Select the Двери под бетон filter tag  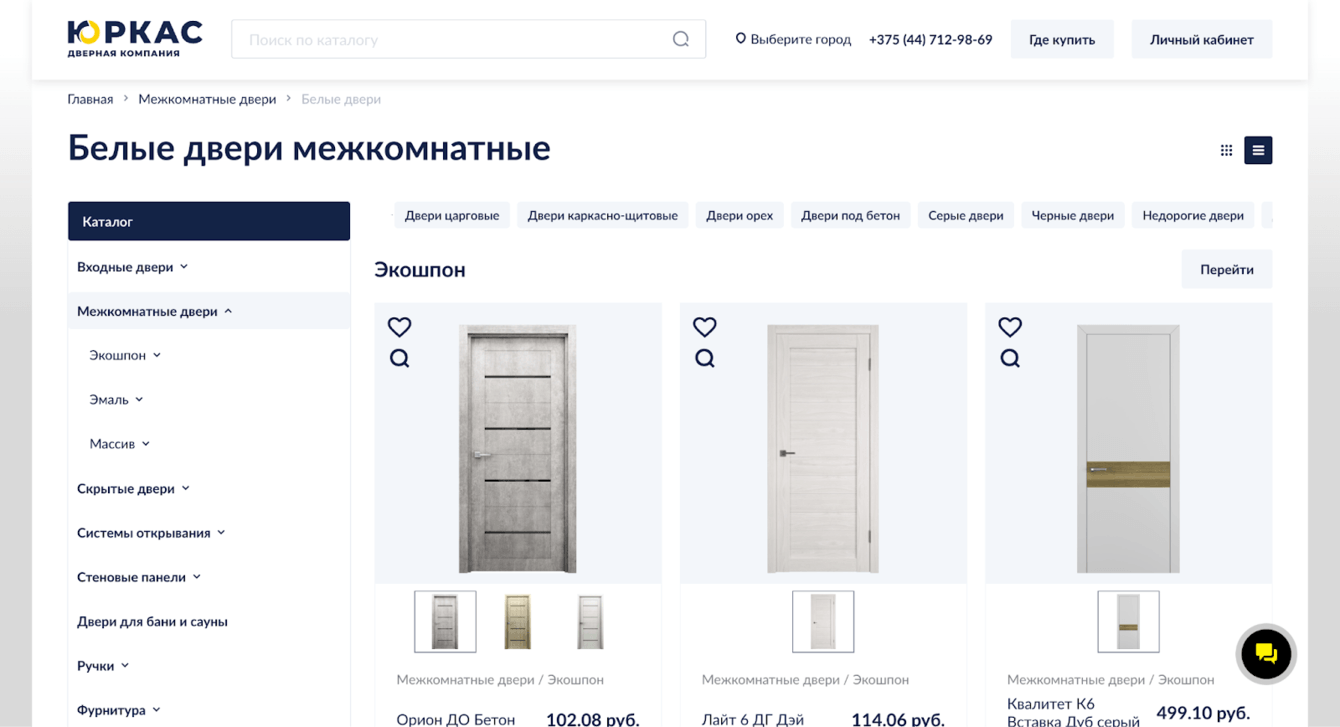(850, 215)
